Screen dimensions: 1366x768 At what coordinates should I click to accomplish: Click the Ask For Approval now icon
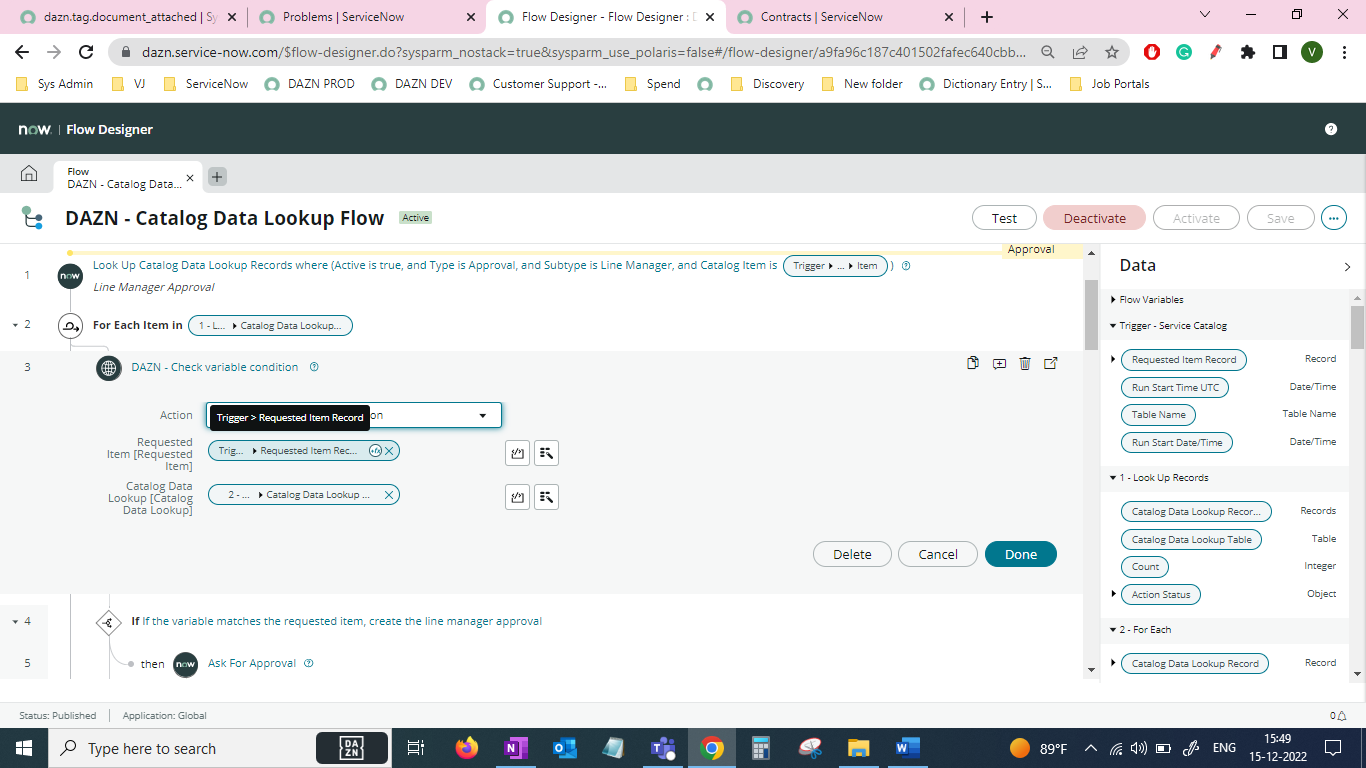[x=186, y=664]
